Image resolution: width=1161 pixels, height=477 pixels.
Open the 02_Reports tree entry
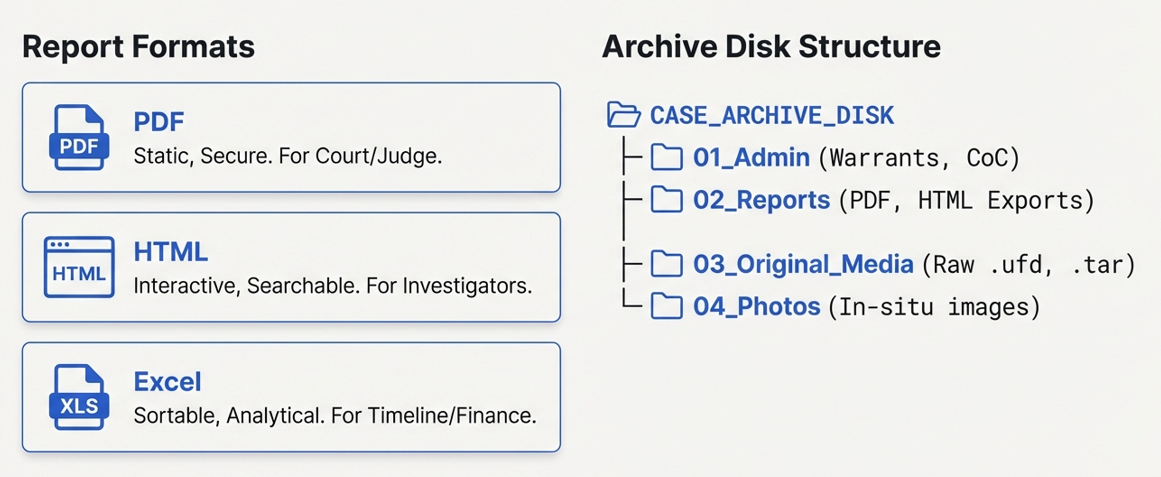pos(761,200)
